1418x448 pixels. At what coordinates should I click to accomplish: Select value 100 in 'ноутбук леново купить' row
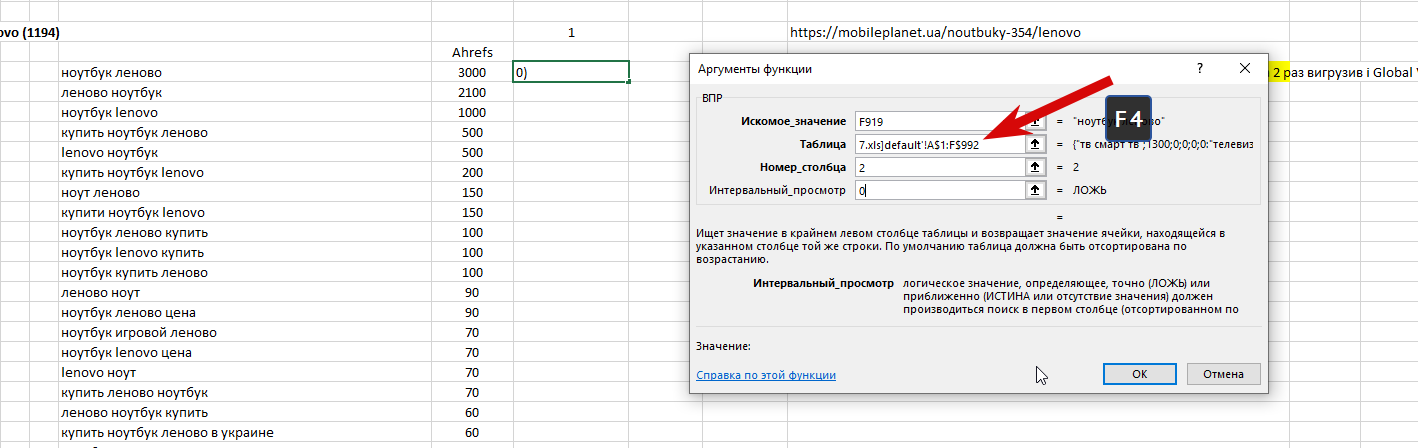click(472, 232)
